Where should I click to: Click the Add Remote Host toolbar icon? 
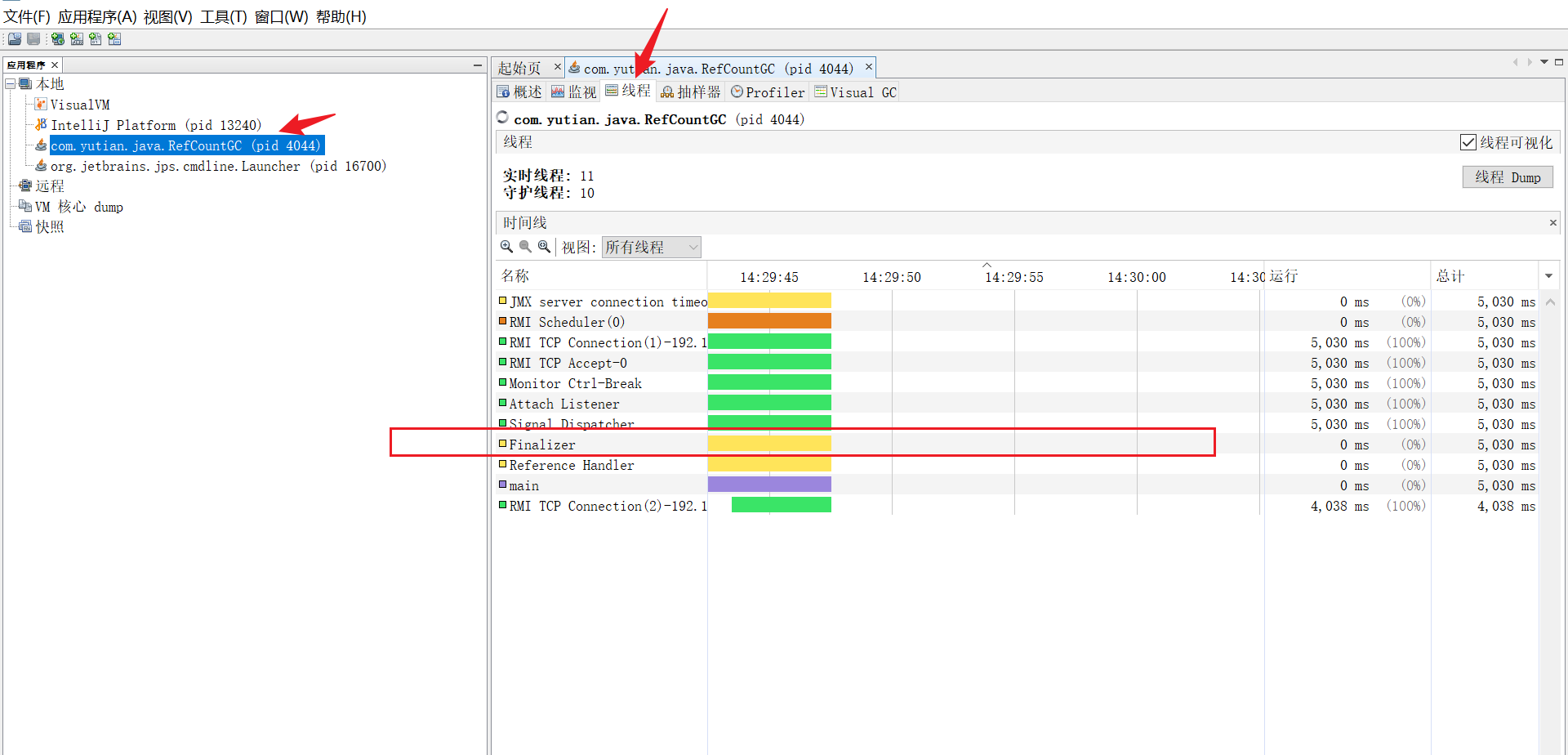(58, 39)
